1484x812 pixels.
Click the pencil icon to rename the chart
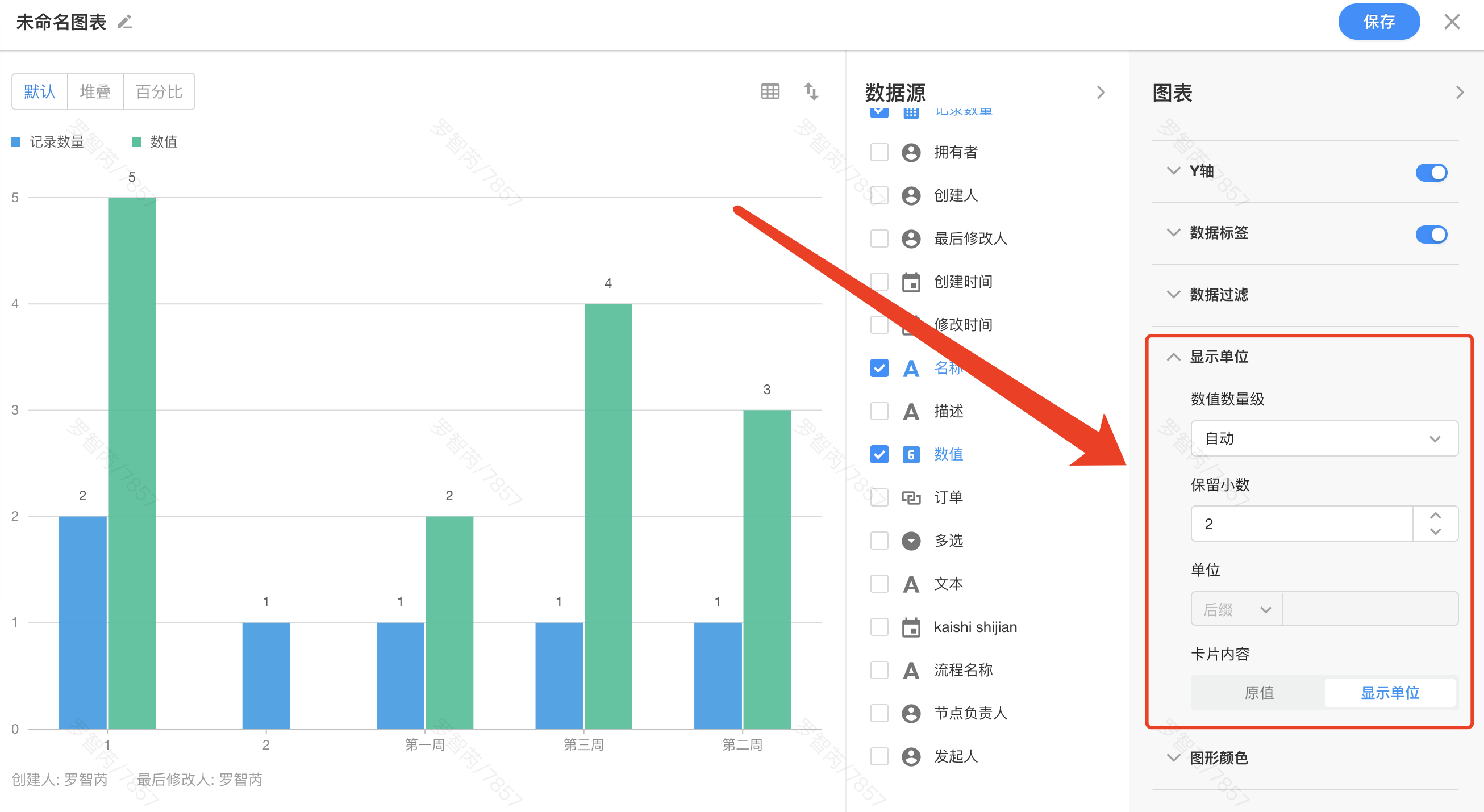tap(125, 22)
